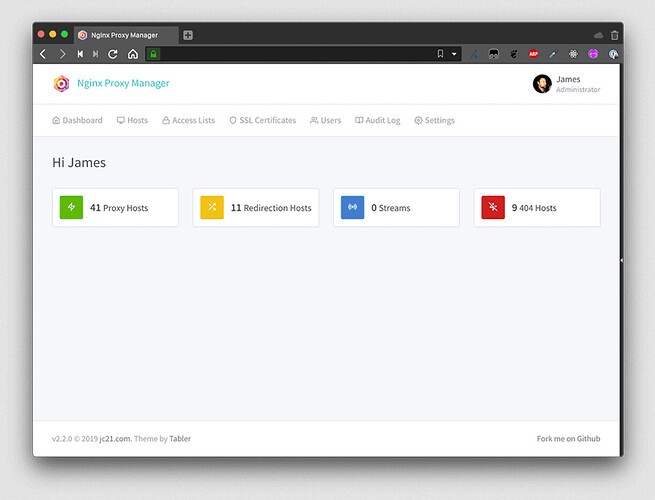Open the Audit Log

[x=378, y=120]
